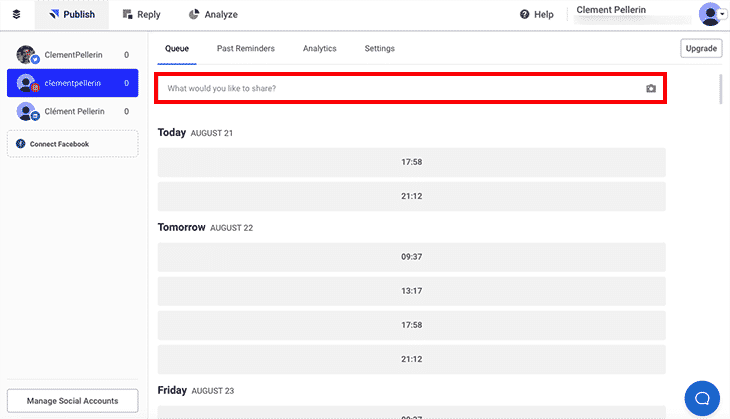The width and height of the screenshot is (730, 419).
Task: Select the 09:37 slot under Tomorrow
Action: click(411, 256)
